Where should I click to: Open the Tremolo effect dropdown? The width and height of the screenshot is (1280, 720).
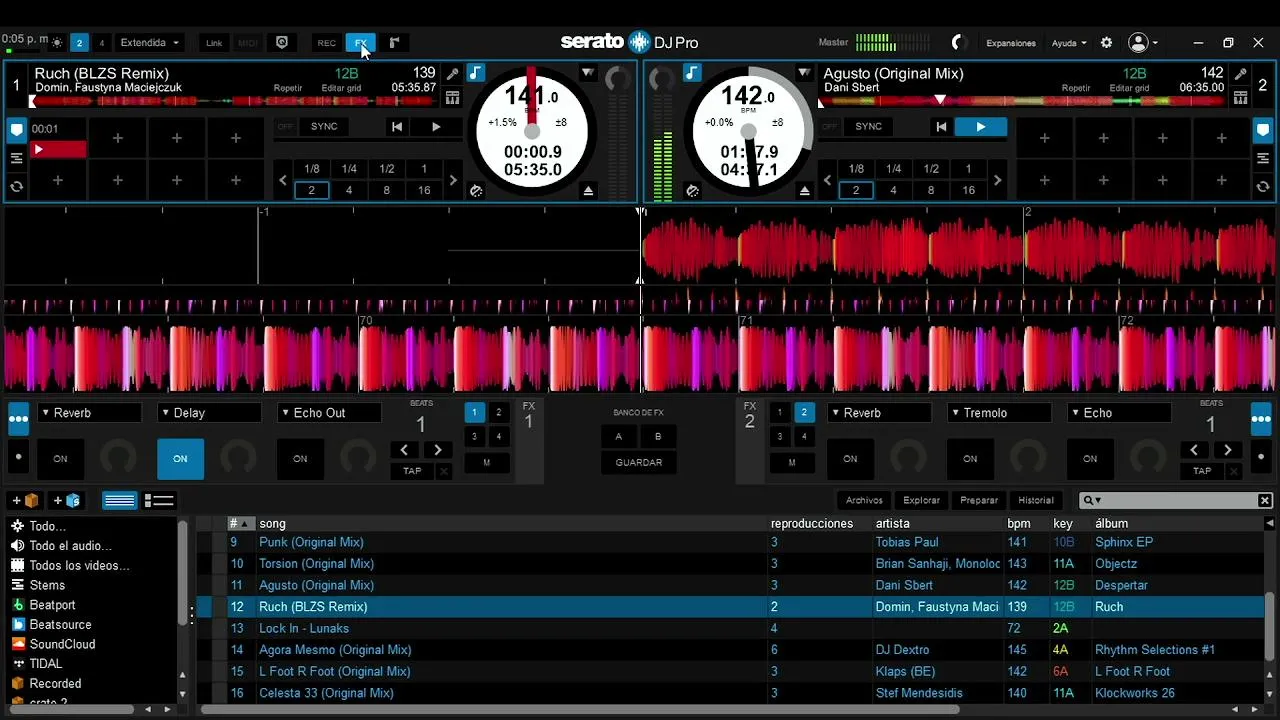999,413
